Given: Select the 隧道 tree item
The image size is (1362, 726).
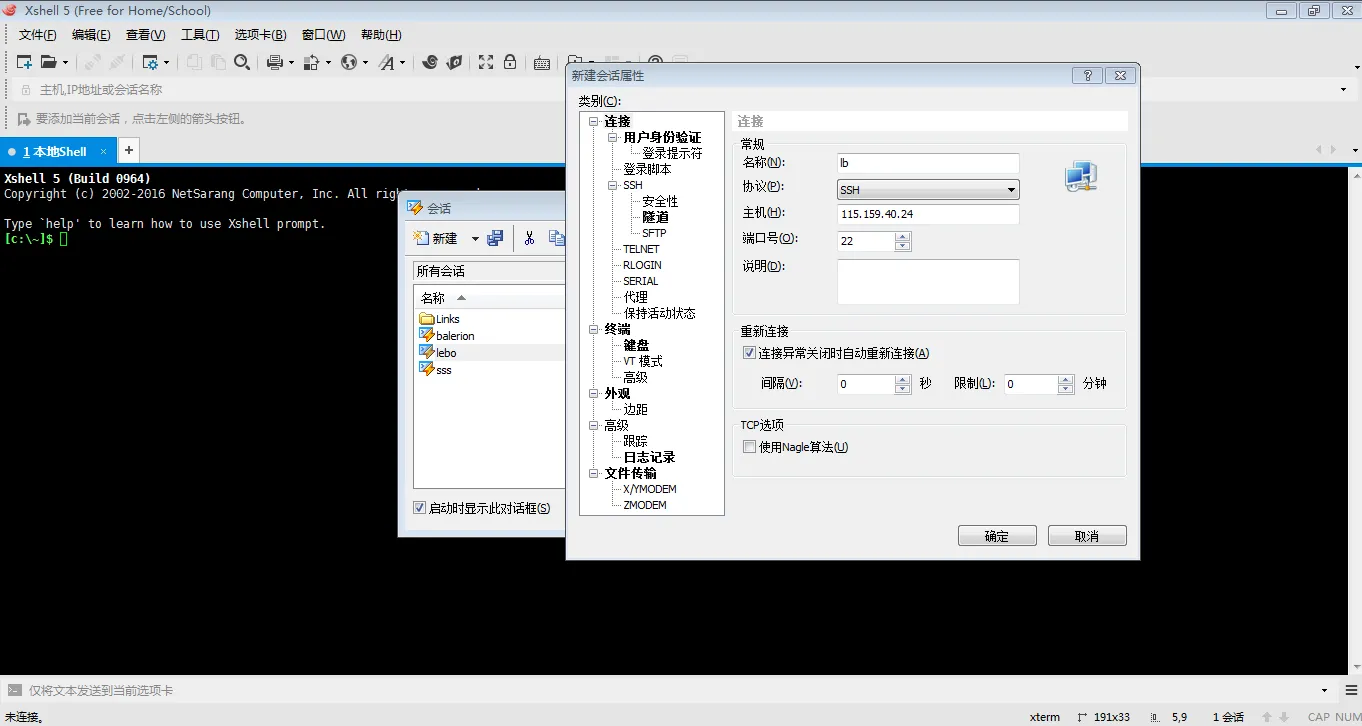Looking at the screenshot, I should (x=655, y=217).
